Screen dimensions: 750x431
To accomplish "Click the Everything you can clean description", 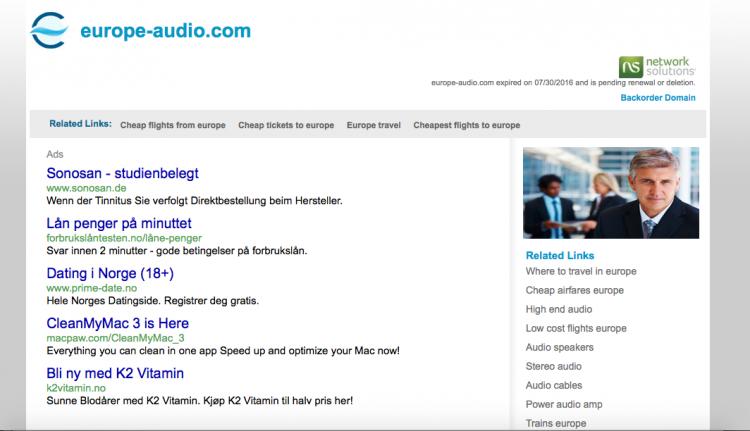I will tap(223, 351).
